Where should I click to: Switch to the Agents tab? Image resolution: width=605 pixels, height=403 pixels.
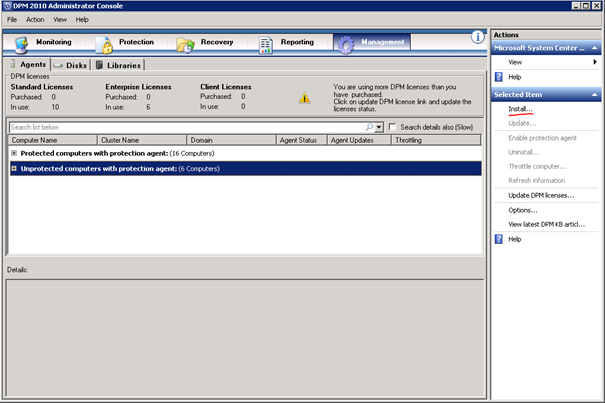28,64
